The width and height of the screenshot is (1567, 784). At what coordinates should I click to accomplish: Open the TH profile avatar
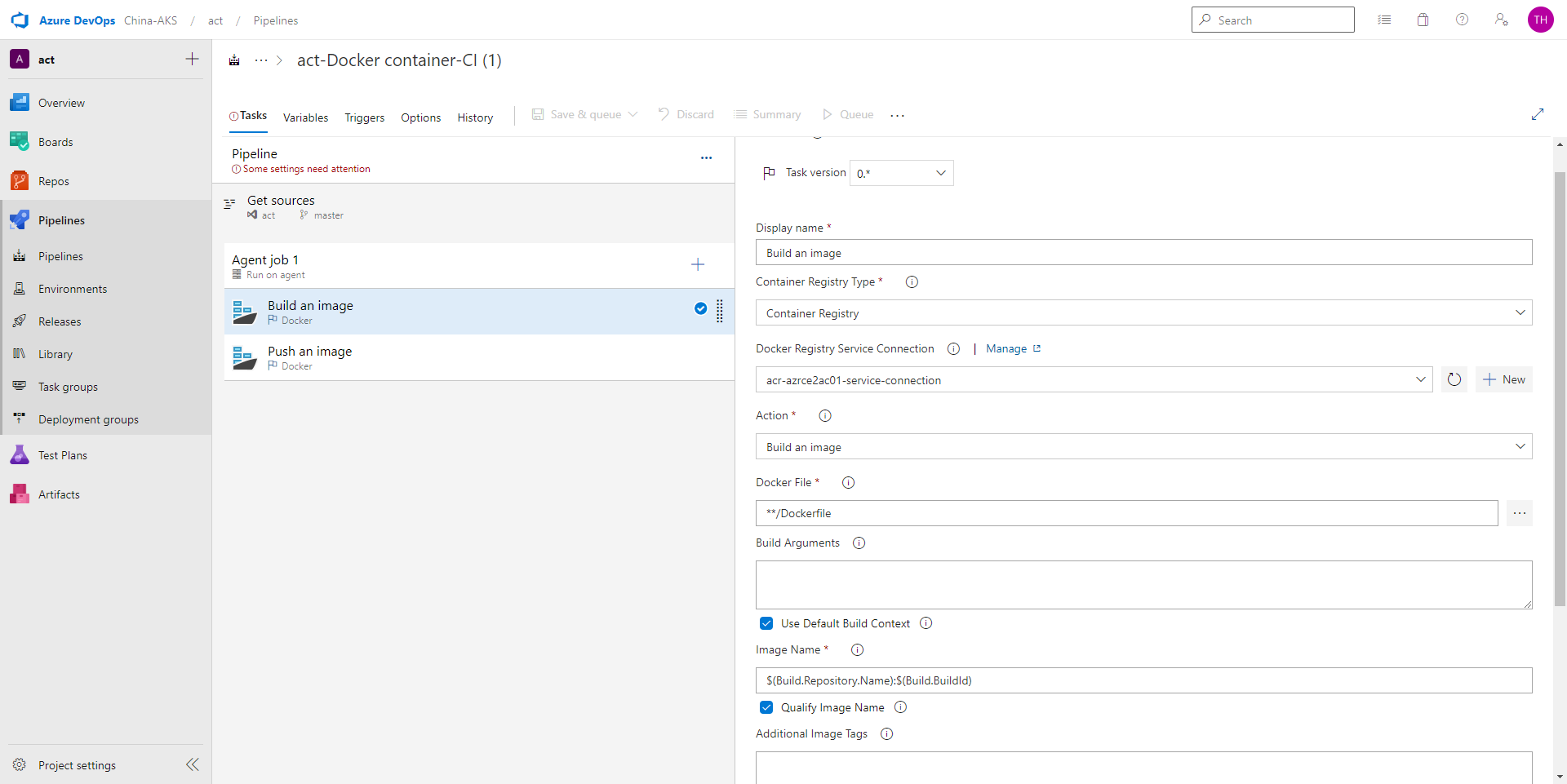(1540, 20)
